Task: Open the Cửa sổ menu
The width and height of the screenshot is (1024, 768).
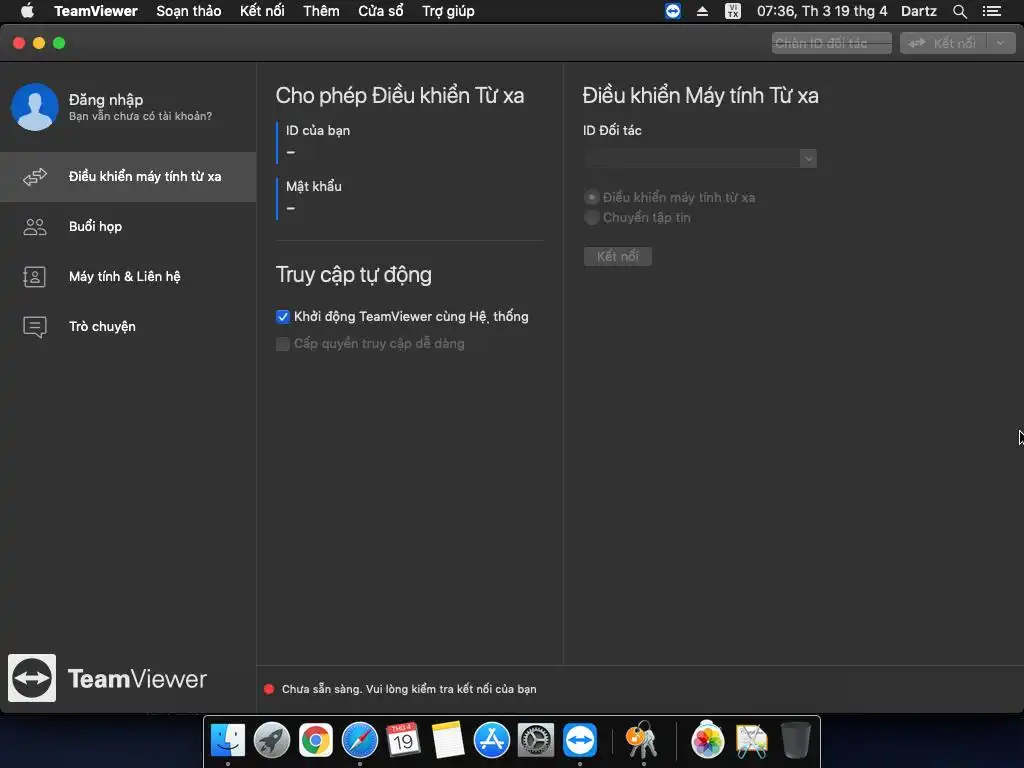Action: 381,11
